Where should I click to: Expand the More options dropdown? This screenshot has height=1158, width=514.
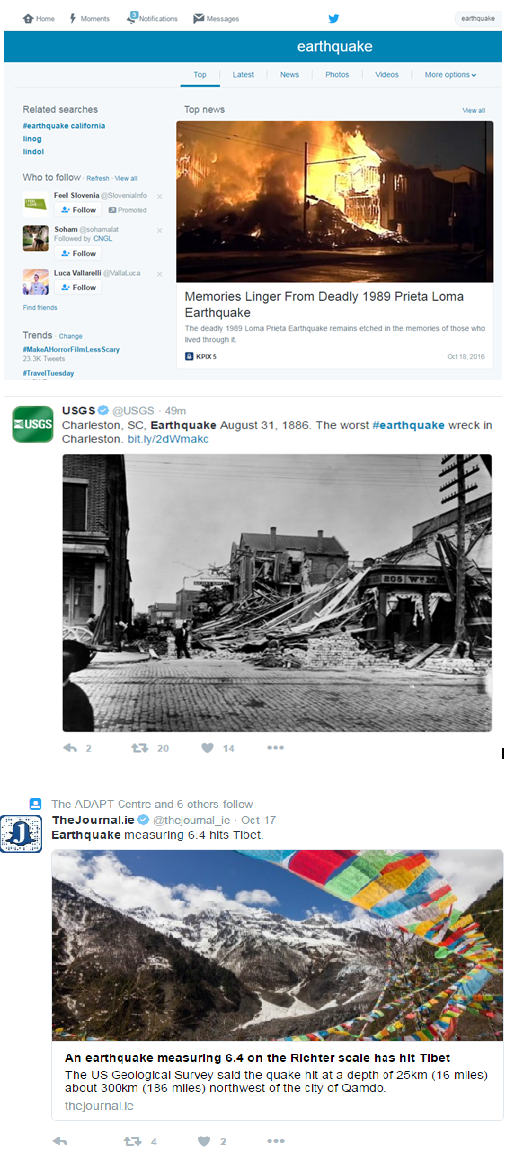click(x=450, y=75)
